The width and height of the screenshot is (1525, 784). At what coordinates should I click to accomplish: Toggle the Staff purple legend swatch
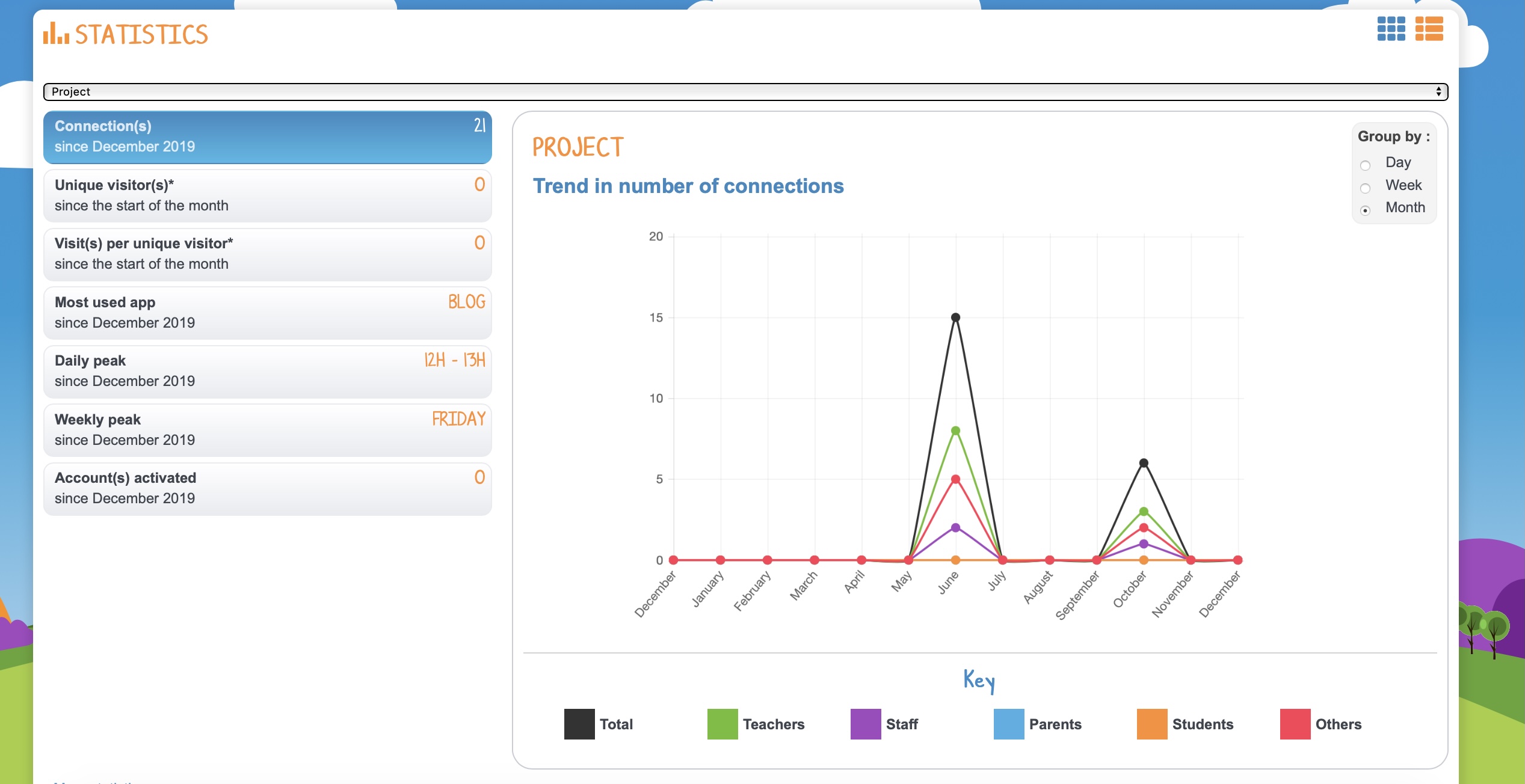(x=865, y=724)
